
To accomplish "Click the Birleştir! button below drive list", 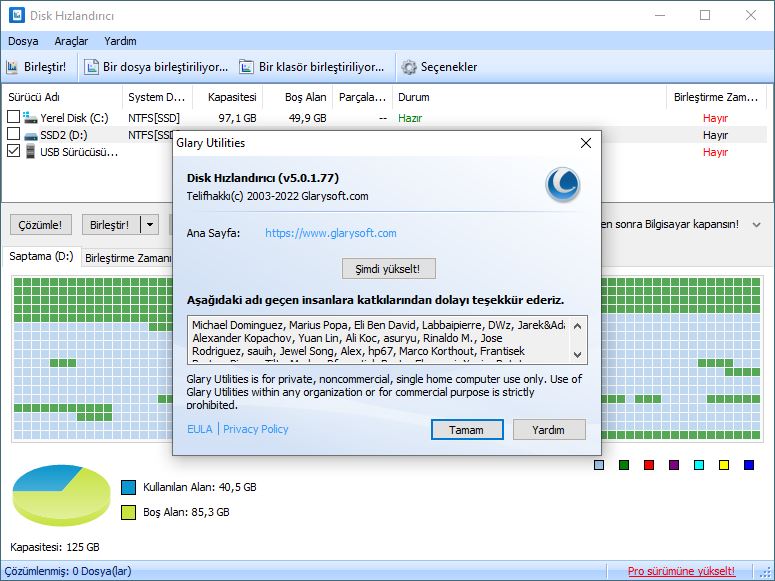I will (x=110, y=225).
